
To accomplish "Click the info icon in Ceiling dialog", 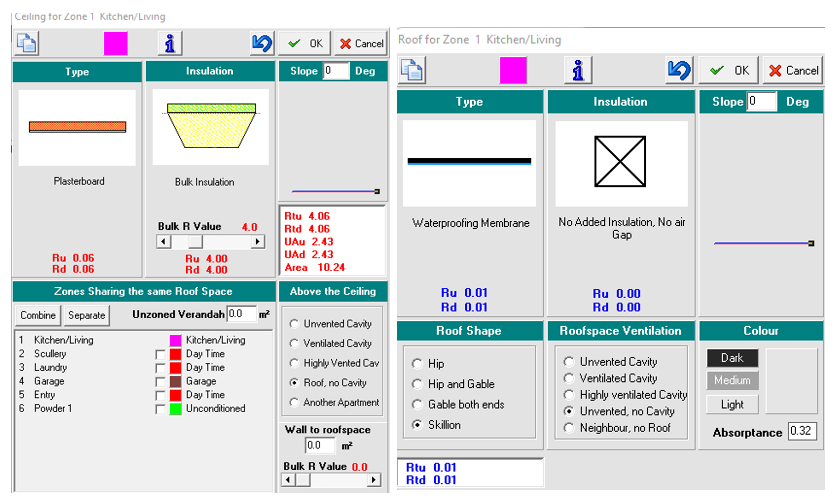I will tap(171, 43).
